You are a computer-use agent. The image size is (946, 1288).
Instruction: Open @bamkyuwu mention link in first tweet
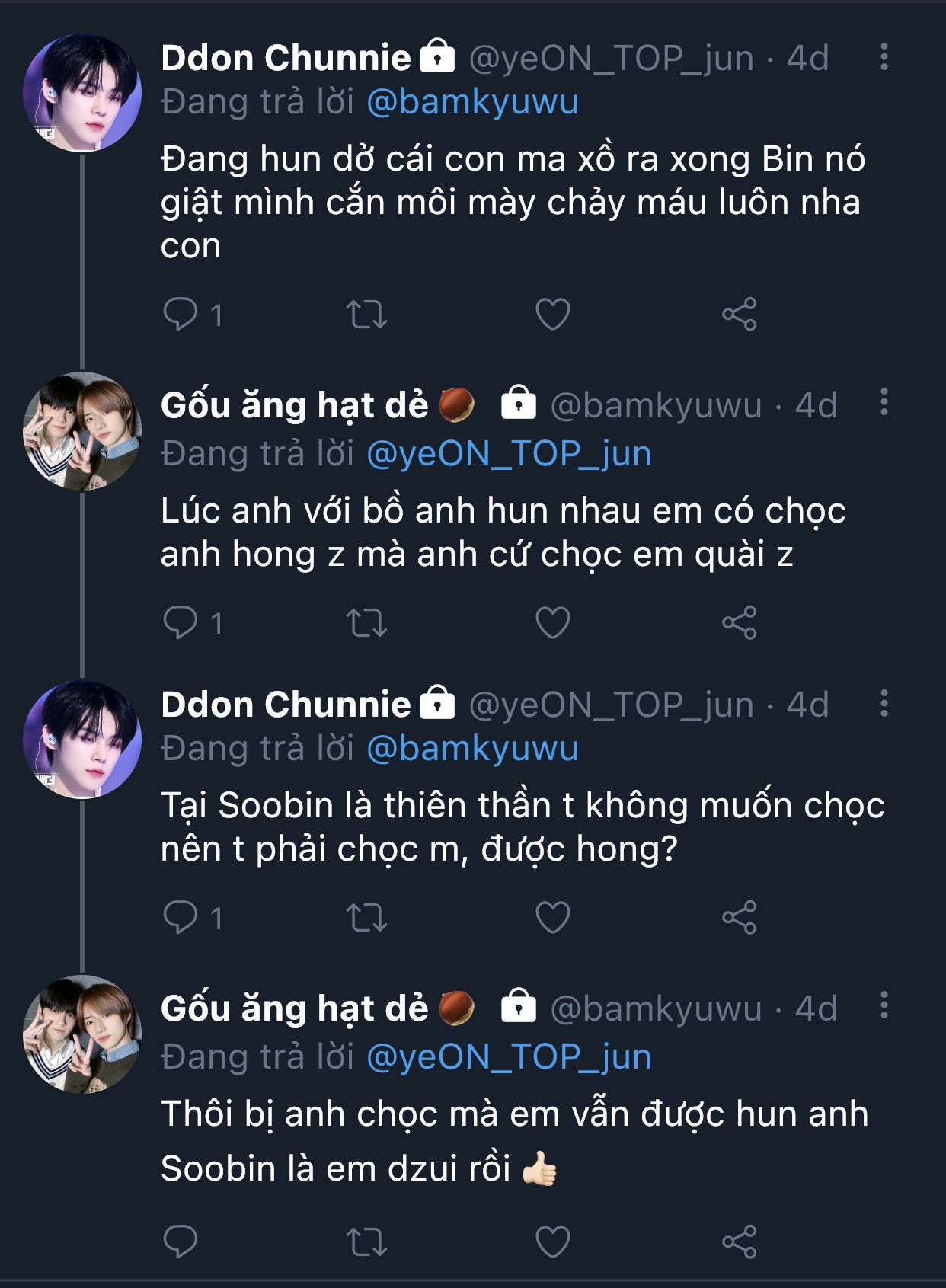click(x=472, y=102)
